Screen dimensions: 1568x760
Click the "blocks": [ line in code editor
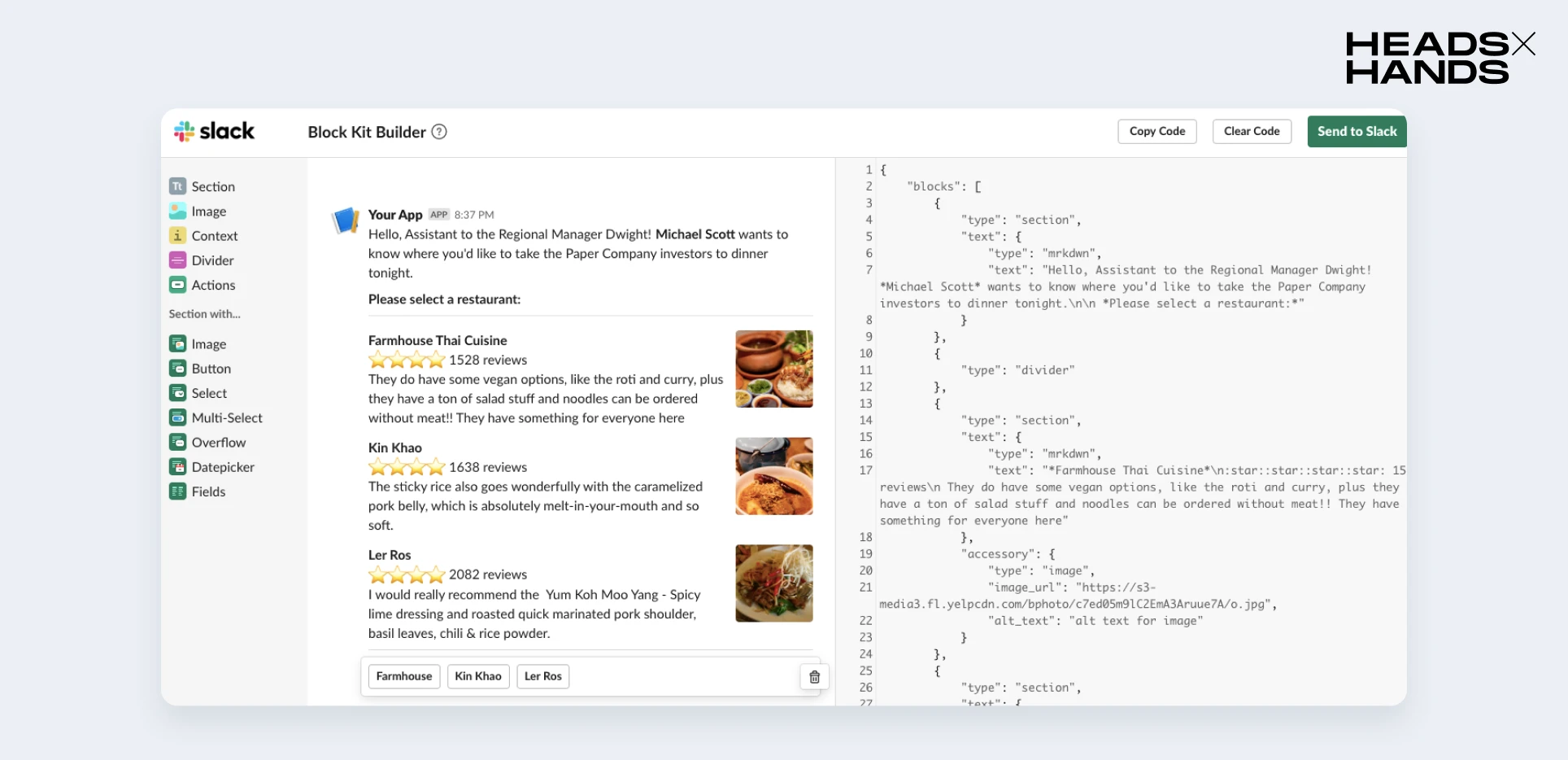click(x=943, y=186)
